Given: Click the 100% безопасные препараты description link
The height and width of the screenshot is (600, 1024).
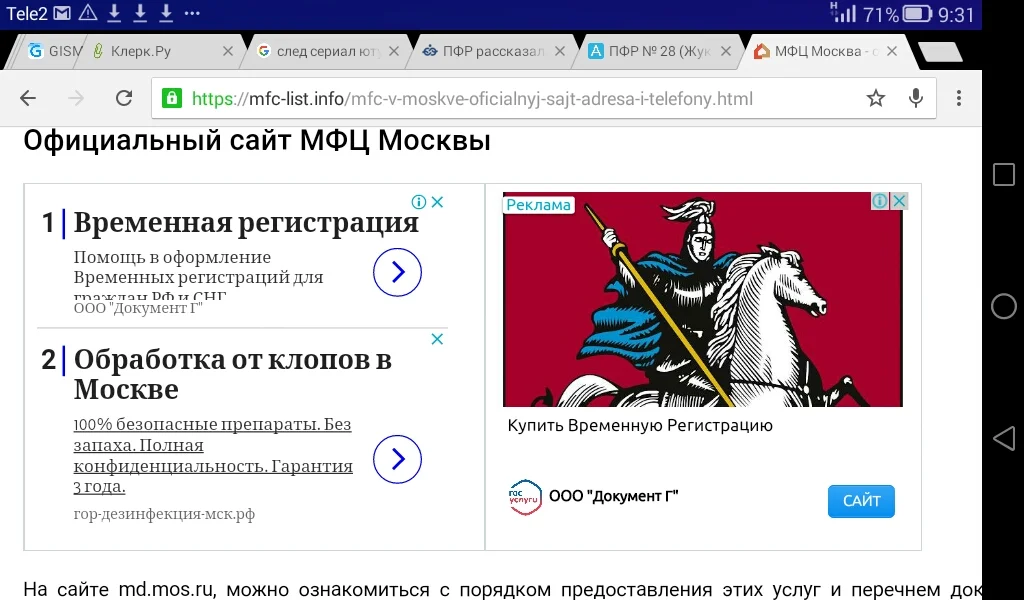Looking at the screenshot, I should [213, 455].
